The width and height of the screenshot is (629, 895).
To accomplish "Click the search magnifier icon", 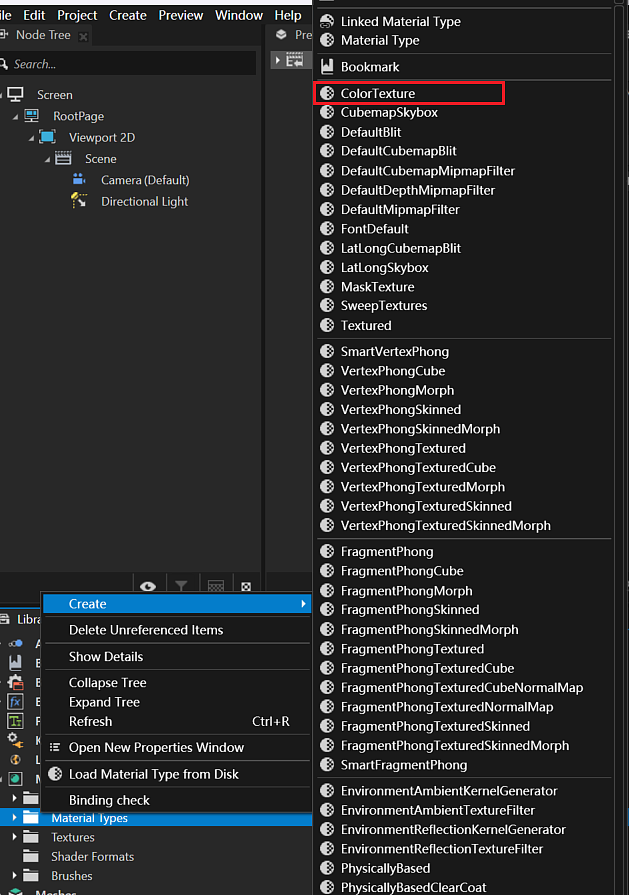I will point(3,64).
